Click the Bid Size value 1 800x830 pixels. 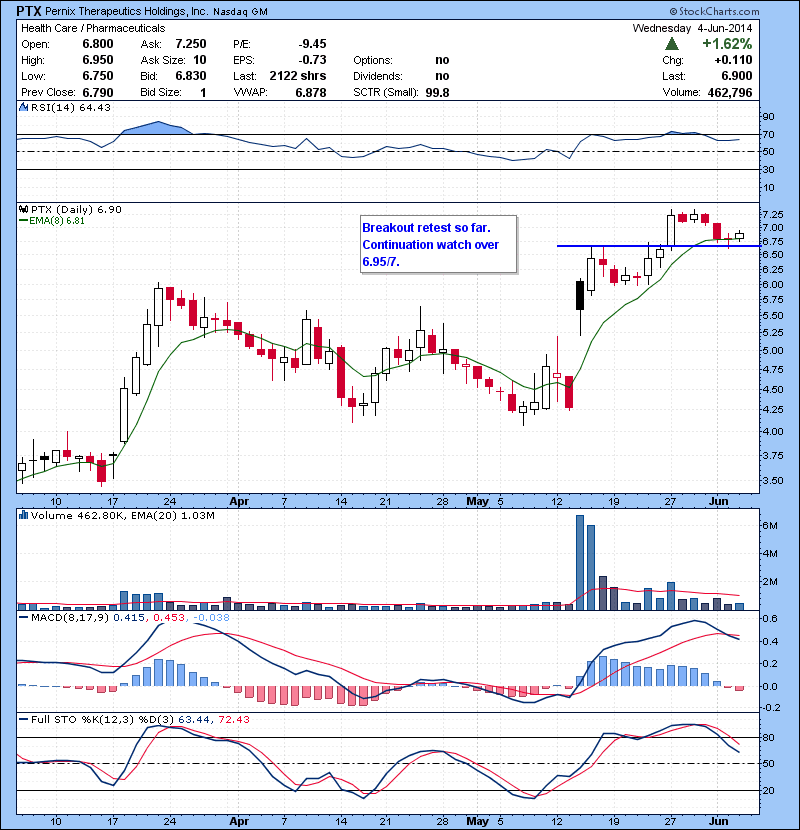coord(203,92)
